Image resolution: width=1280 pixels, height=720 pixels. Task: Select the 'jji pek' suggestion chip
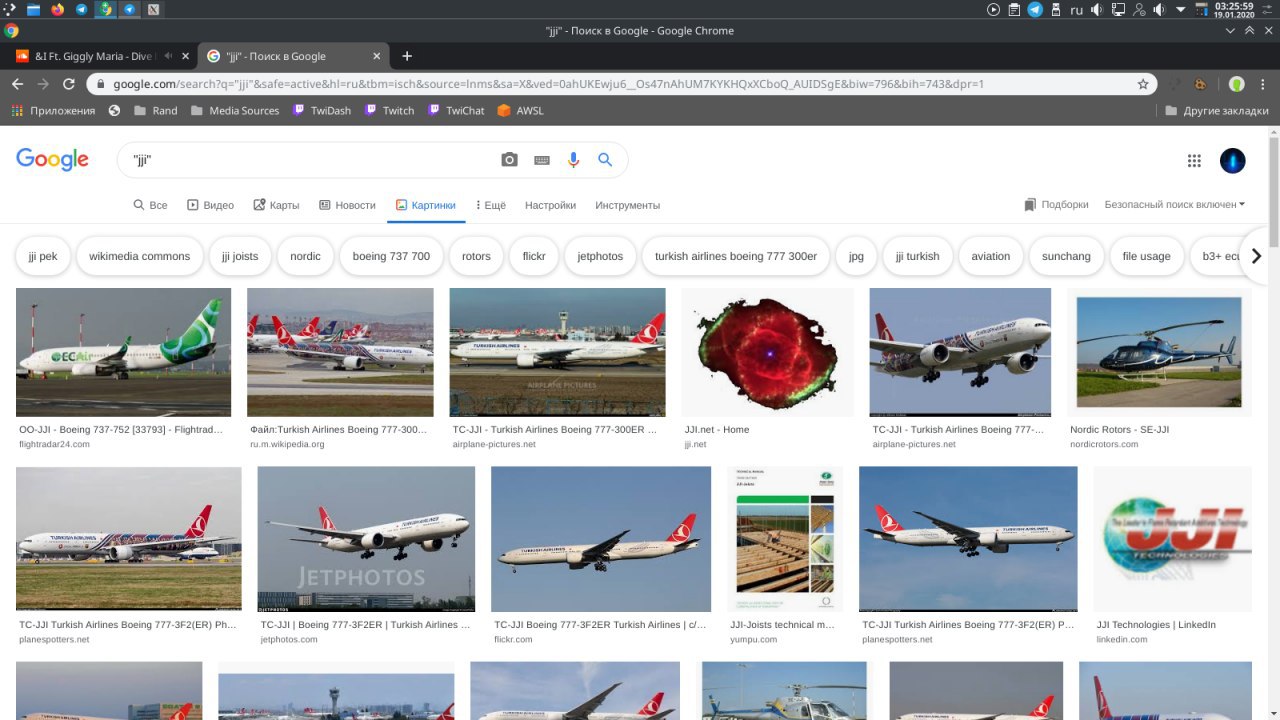pos(43,256)
